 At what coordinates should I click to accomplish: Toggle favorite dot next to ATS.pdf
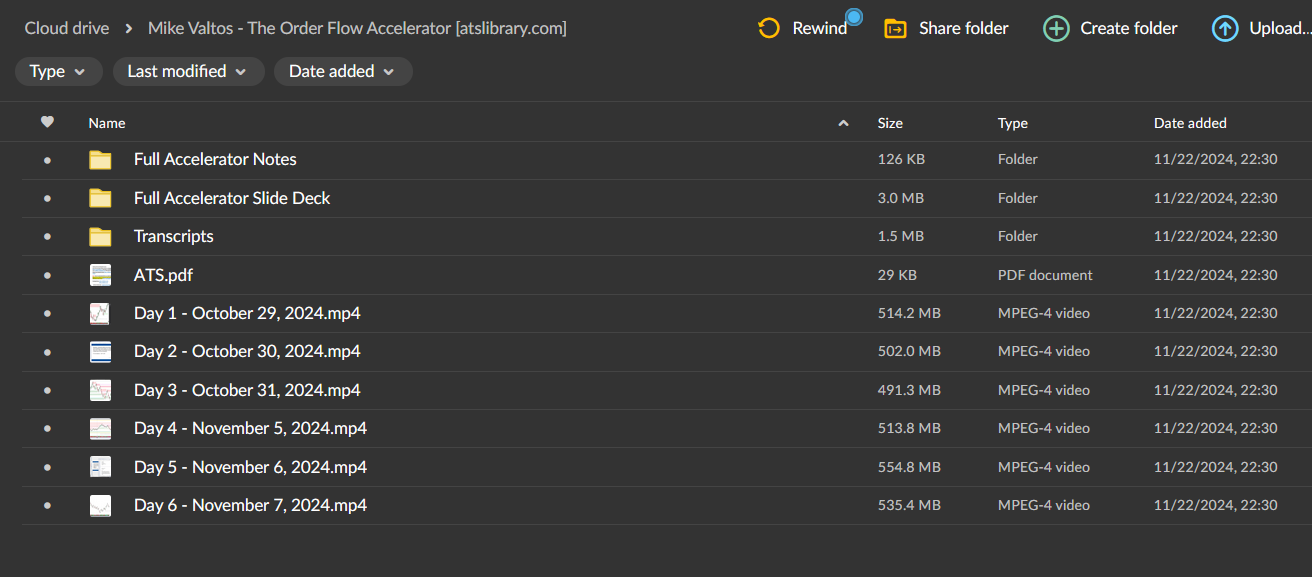(x=47, y=274)
